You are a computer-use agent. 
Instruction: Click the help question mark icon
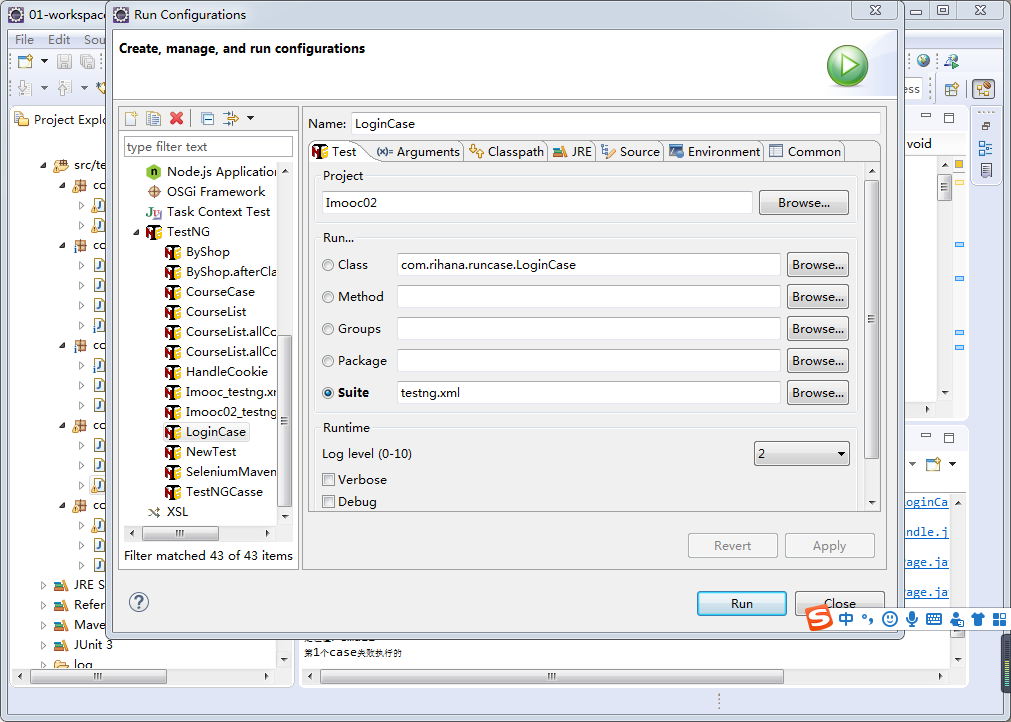[139, 602]
